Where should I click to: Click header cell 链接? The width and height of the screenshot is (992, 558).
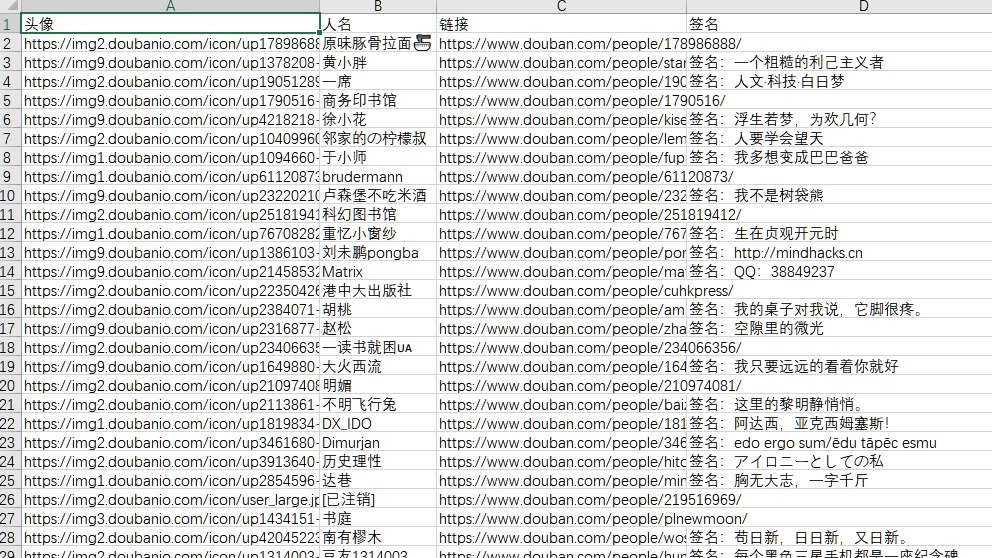click(x=561, y=24)
